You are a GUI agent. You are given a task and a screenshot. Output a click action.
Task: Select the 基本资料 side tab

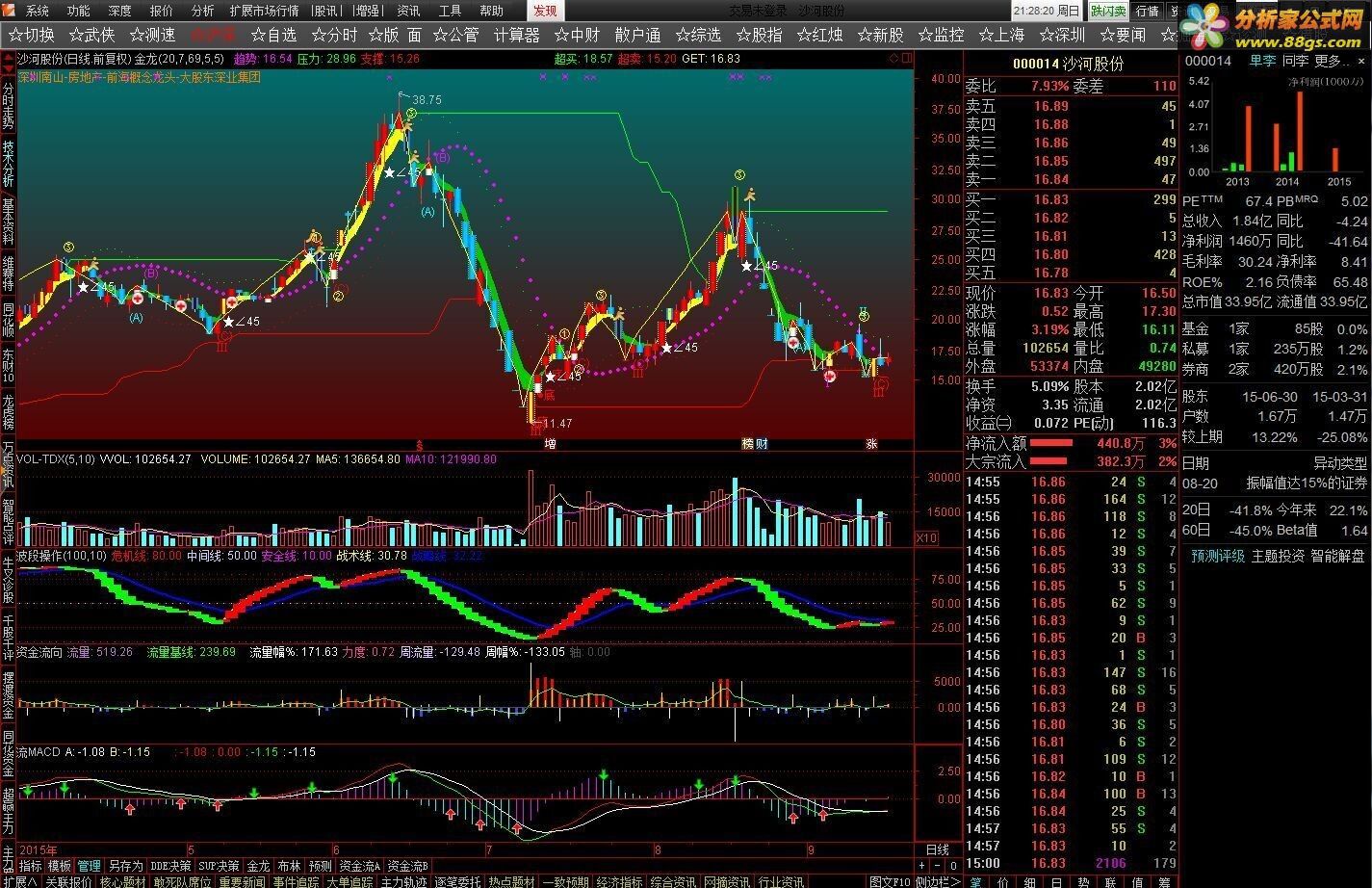8,221
